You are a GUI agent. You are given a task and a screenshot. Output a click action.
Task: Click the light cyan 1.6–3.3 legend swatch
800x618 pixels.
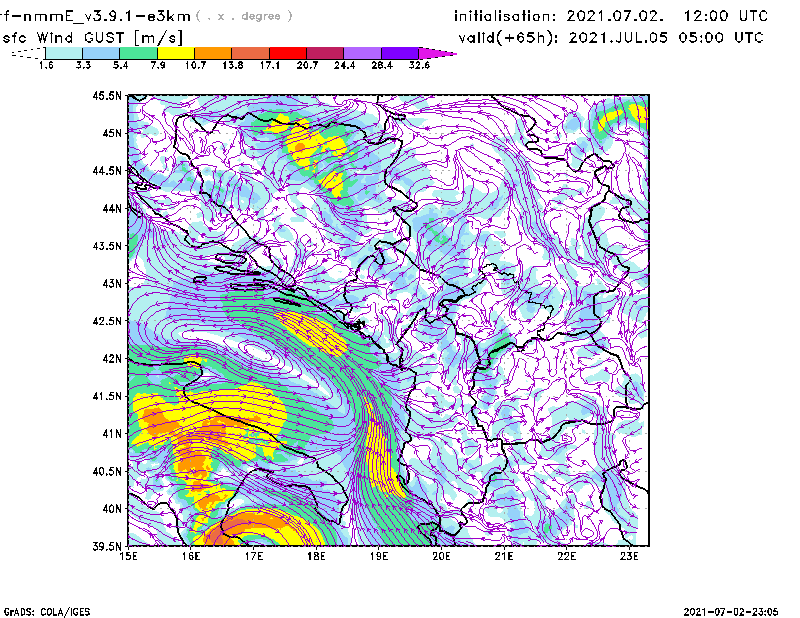[64, 53]
